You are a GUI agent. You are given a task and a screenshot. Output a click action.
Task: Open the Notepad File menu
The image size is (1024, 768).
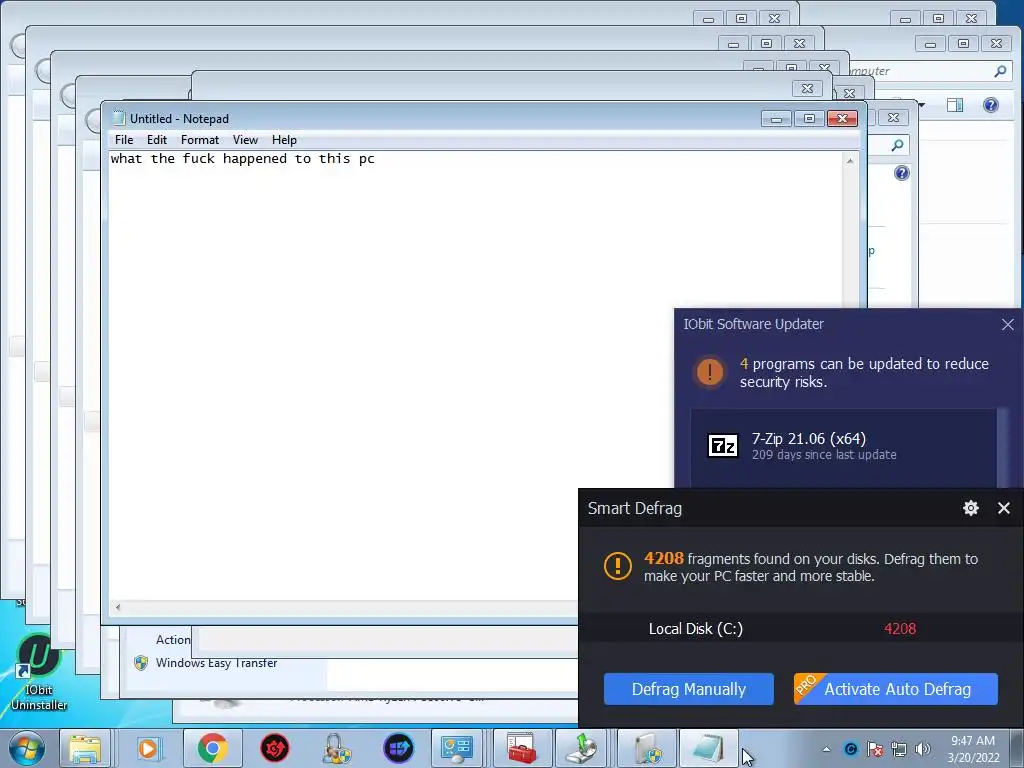point(124,140)
